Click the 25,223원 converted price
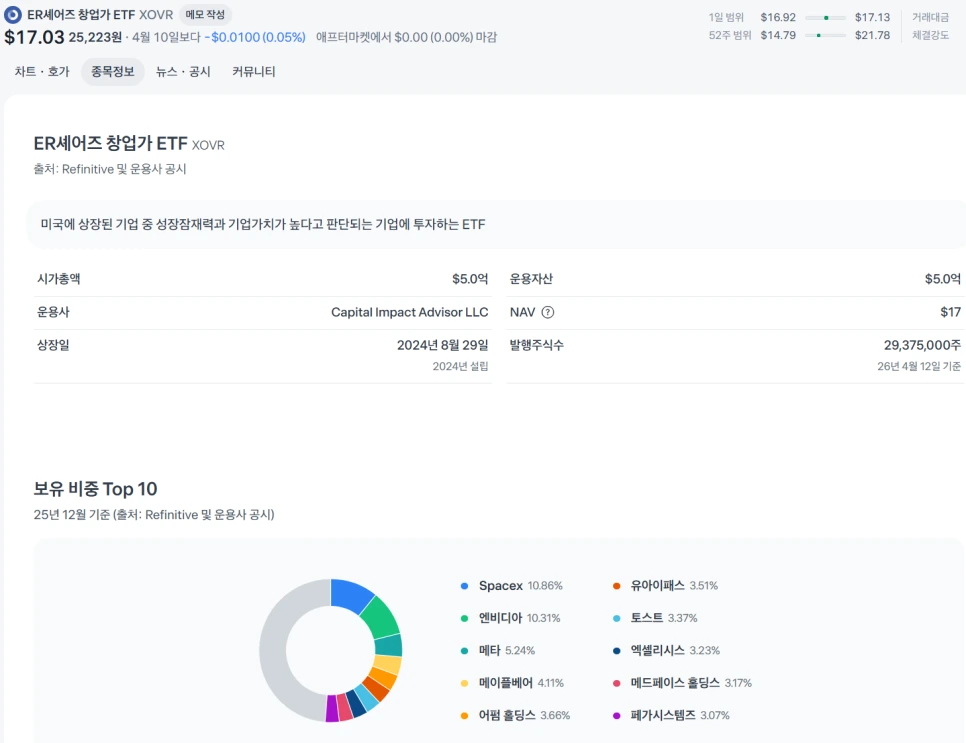Viewport: 966px width, 743px height. click(95, 38)
